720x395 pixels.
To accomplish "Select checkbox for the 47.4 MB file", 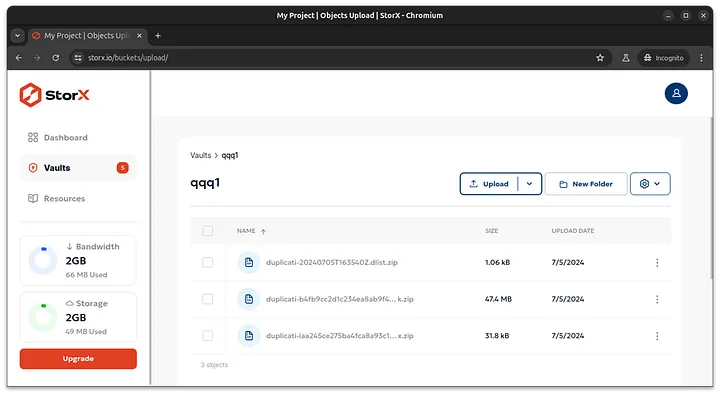I will (208, 299).
